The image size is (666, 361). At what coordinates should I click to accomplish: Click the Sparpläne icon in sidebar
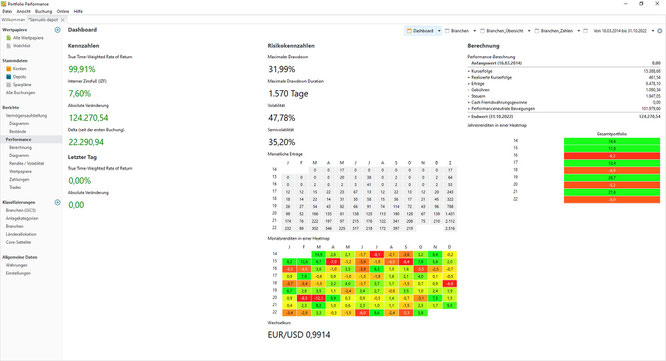8,85
